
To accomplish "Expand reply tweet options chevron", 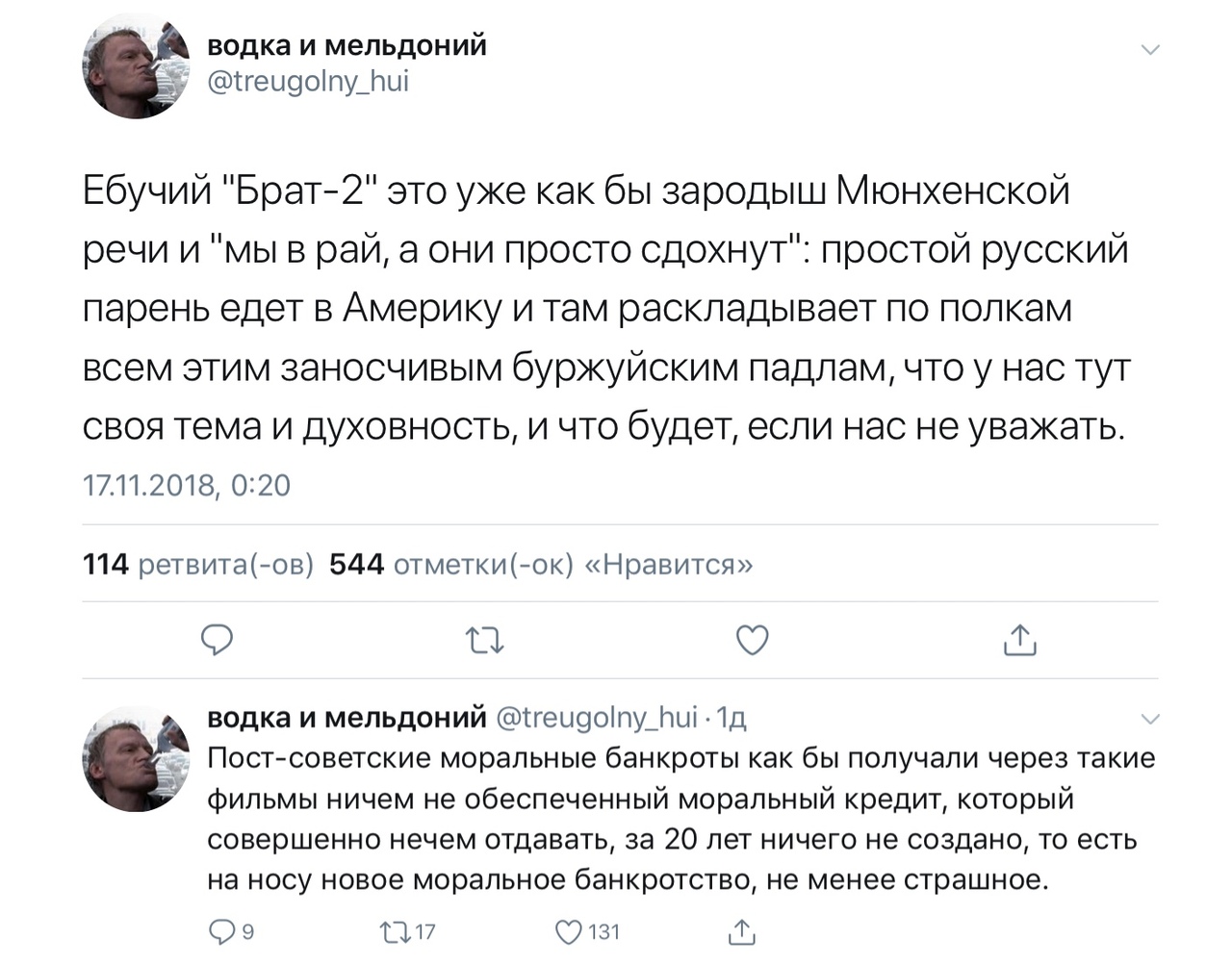I will 1150,719.
